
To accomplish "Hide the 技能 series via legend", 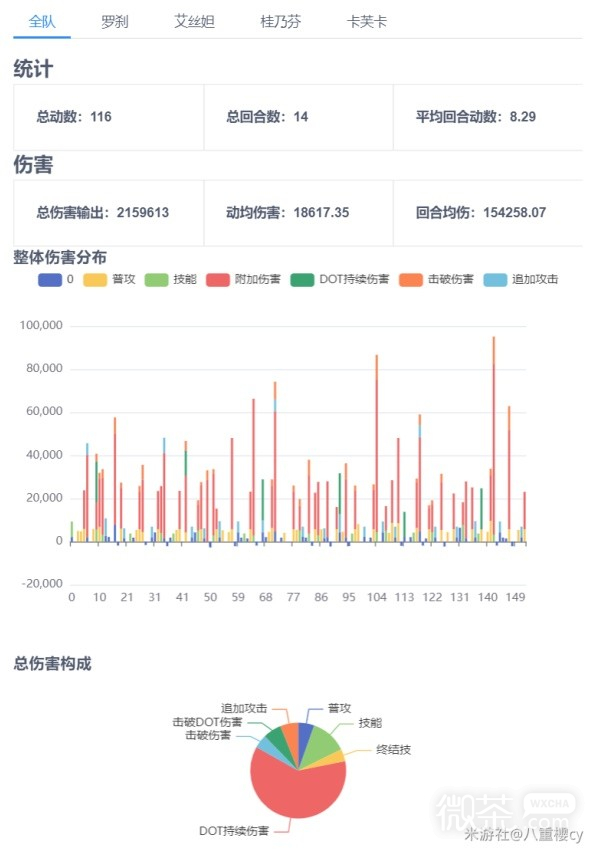I will click(170, 280).
